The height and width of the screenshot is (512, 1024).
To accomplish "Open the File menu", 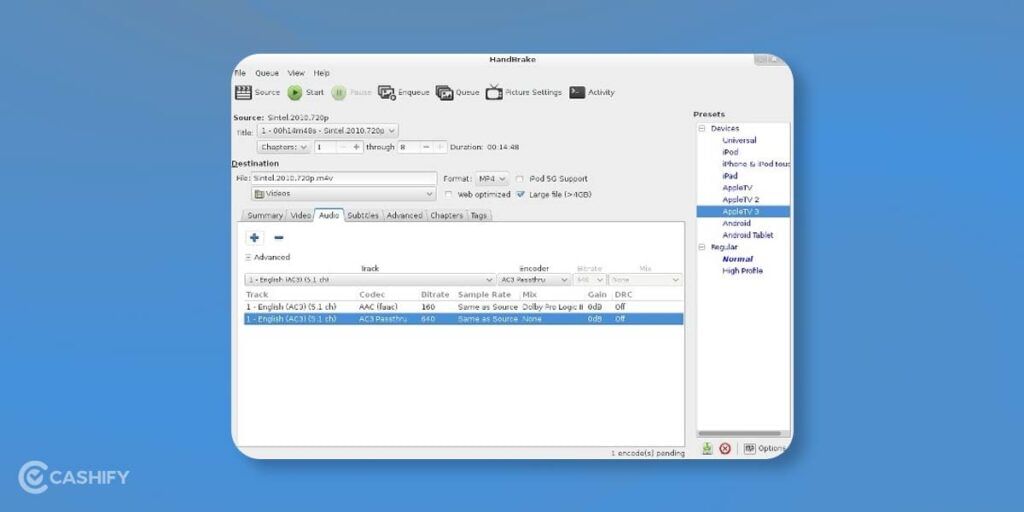I will 240,73.
